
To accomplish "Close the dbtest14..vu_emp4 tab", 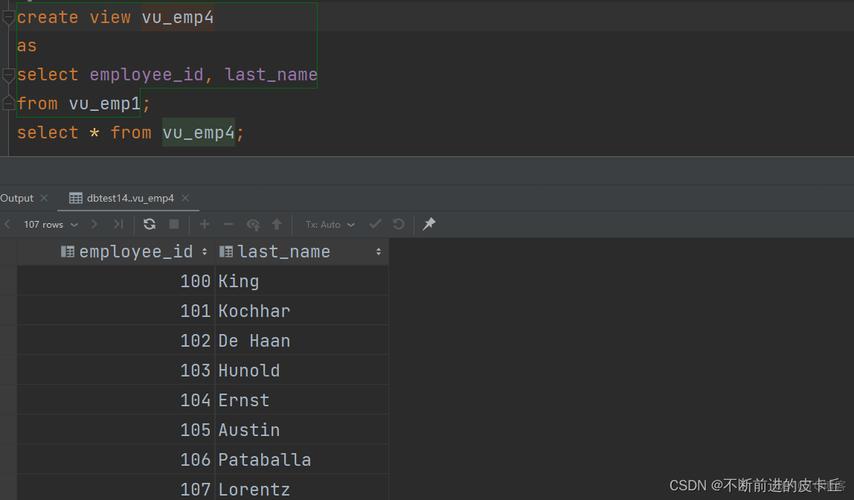I will tap(185, 198).
